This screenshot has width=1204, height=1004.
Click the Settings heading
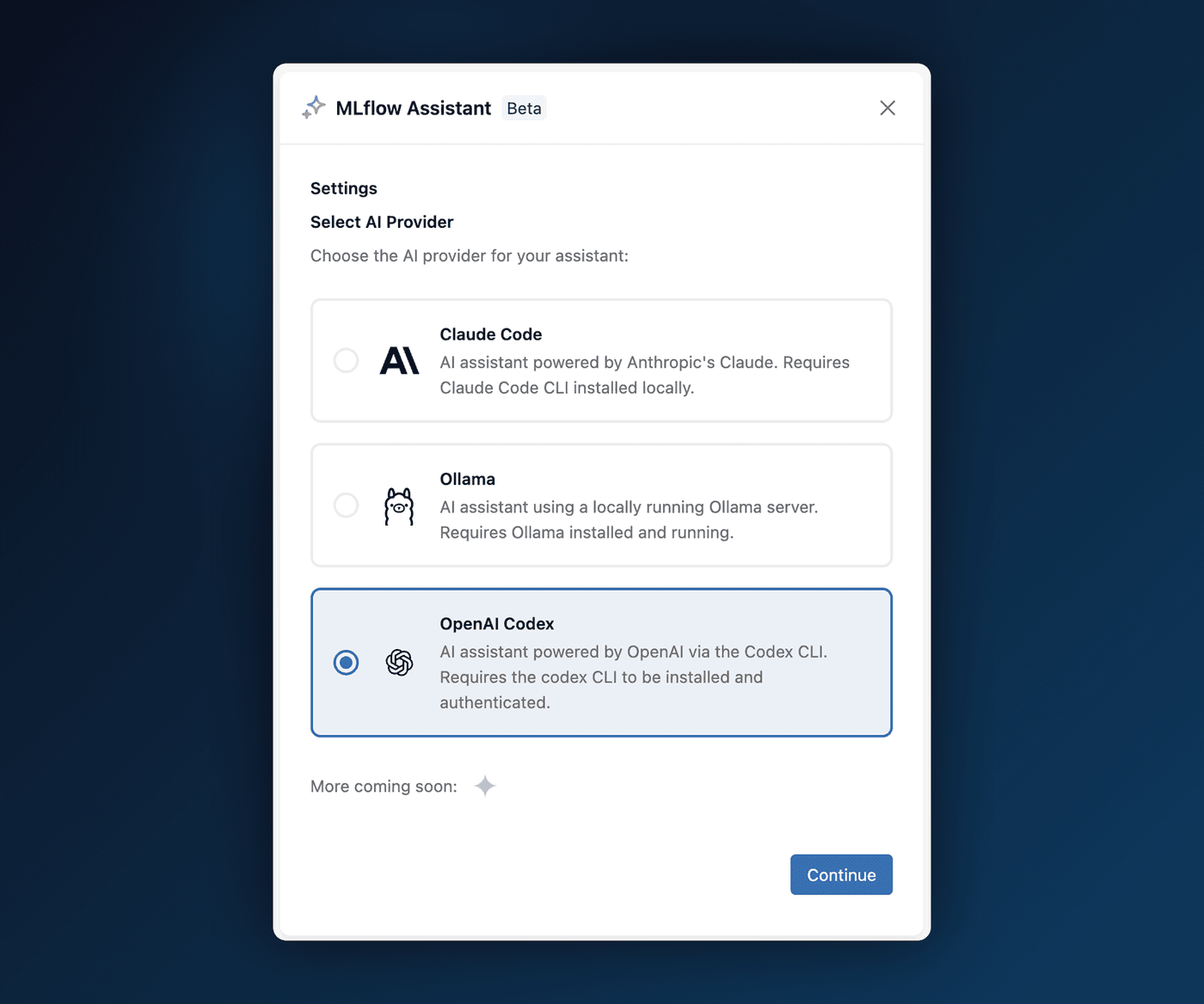pos(344,188)
